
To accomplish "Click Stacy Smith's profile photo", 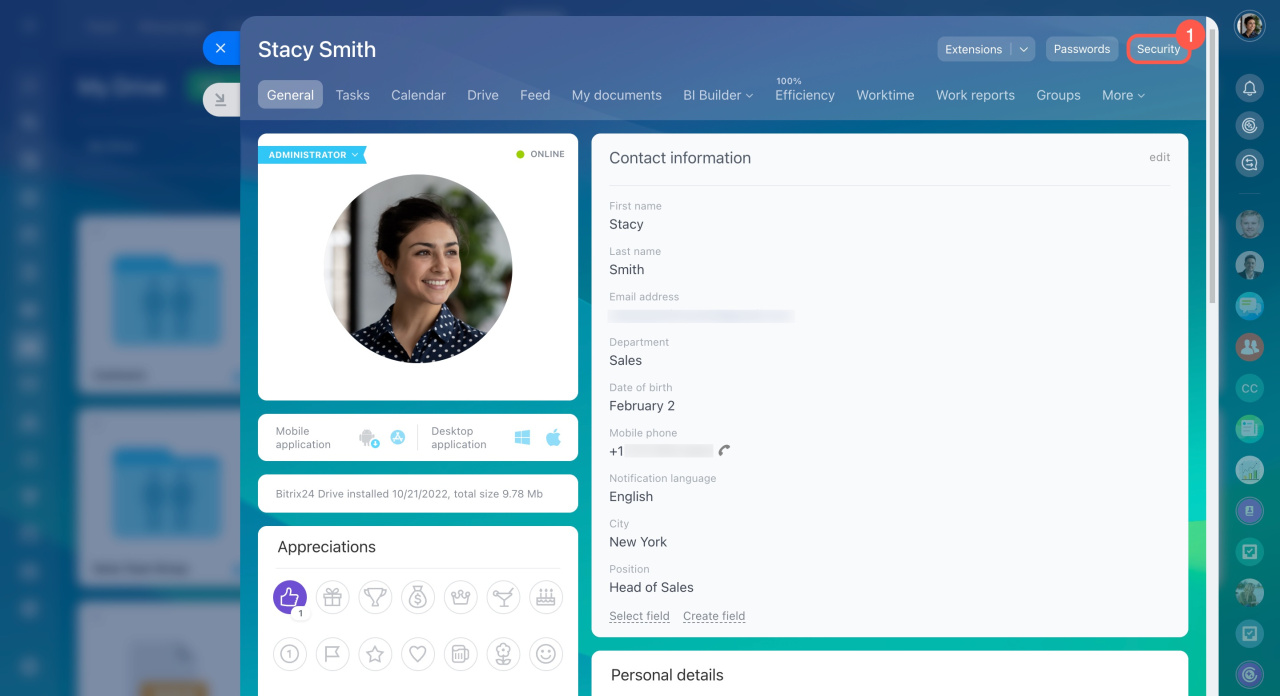I will (x=418, y=268).
